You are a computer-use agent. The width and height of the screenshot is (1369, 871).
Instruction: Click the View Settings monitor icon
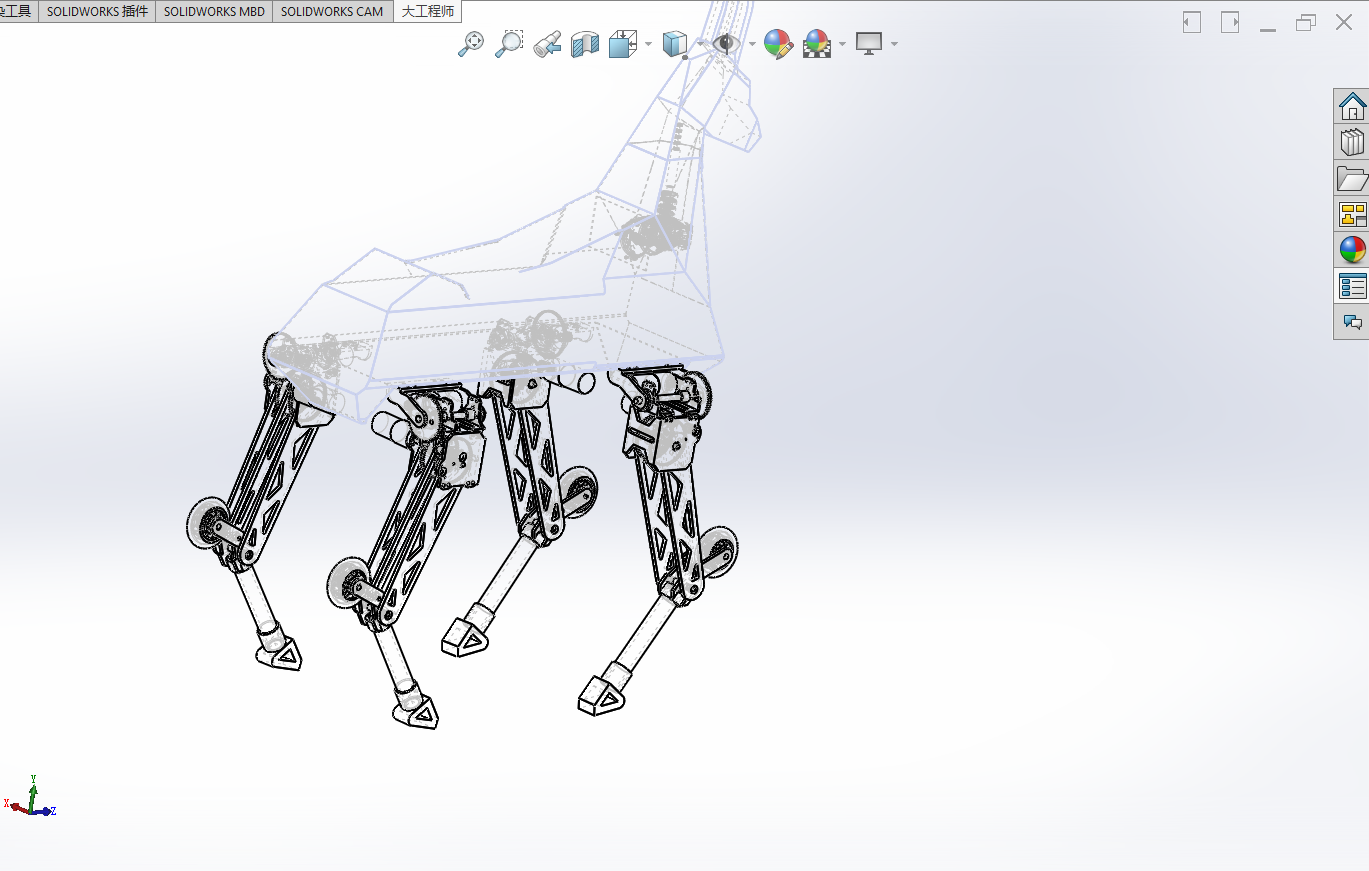pos(869,43)
